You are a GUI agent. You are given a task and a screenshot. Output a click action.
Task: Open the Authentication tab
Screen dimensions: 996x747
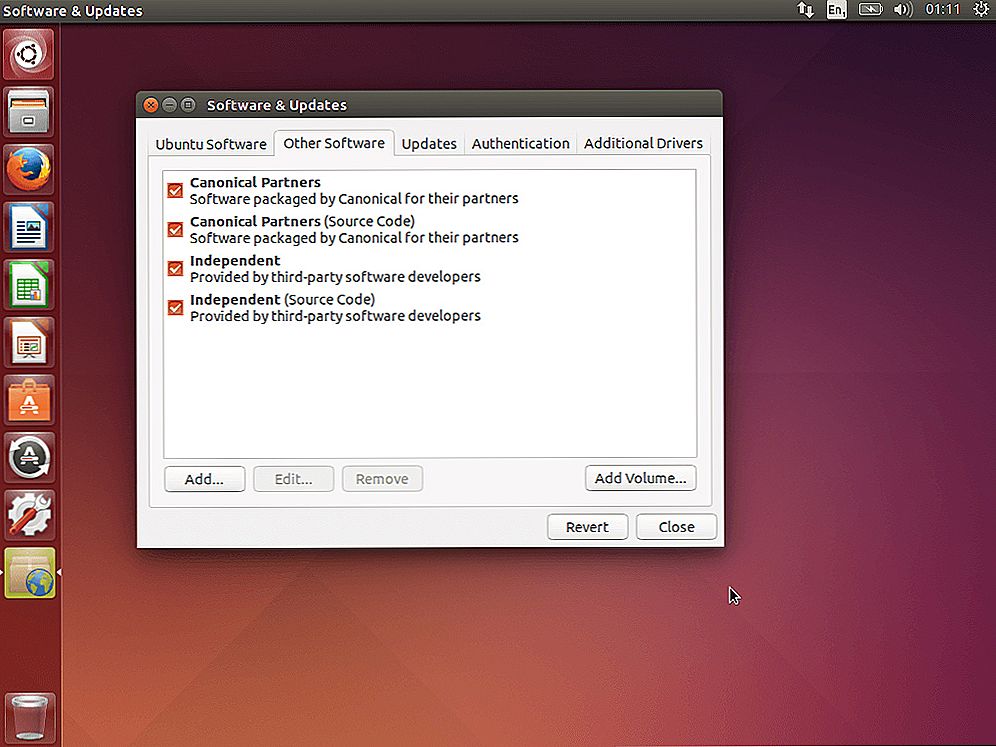click(x=521, y=144)
